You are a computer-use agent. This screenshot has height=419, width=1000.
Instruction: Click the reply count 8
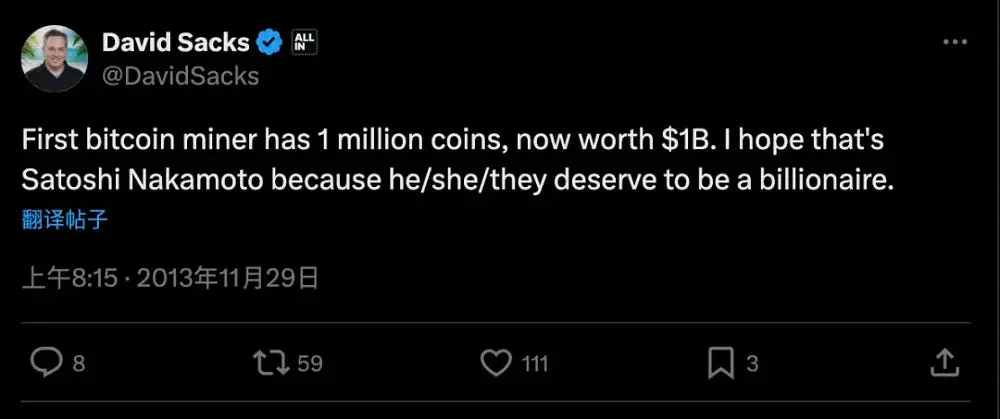point(79,364)
